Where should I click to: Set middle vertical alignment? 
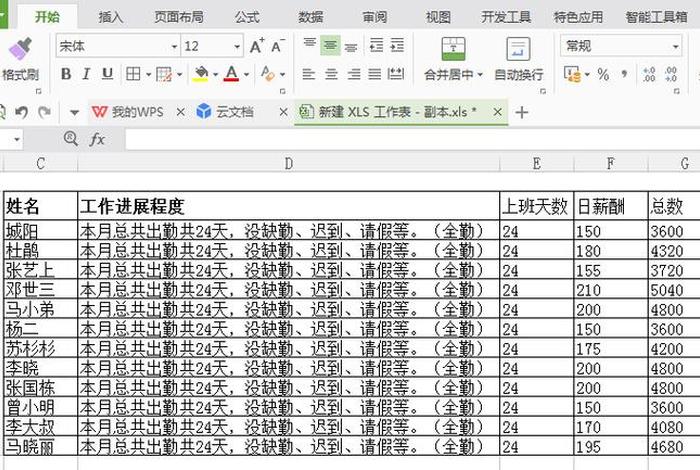coord(330,45)
